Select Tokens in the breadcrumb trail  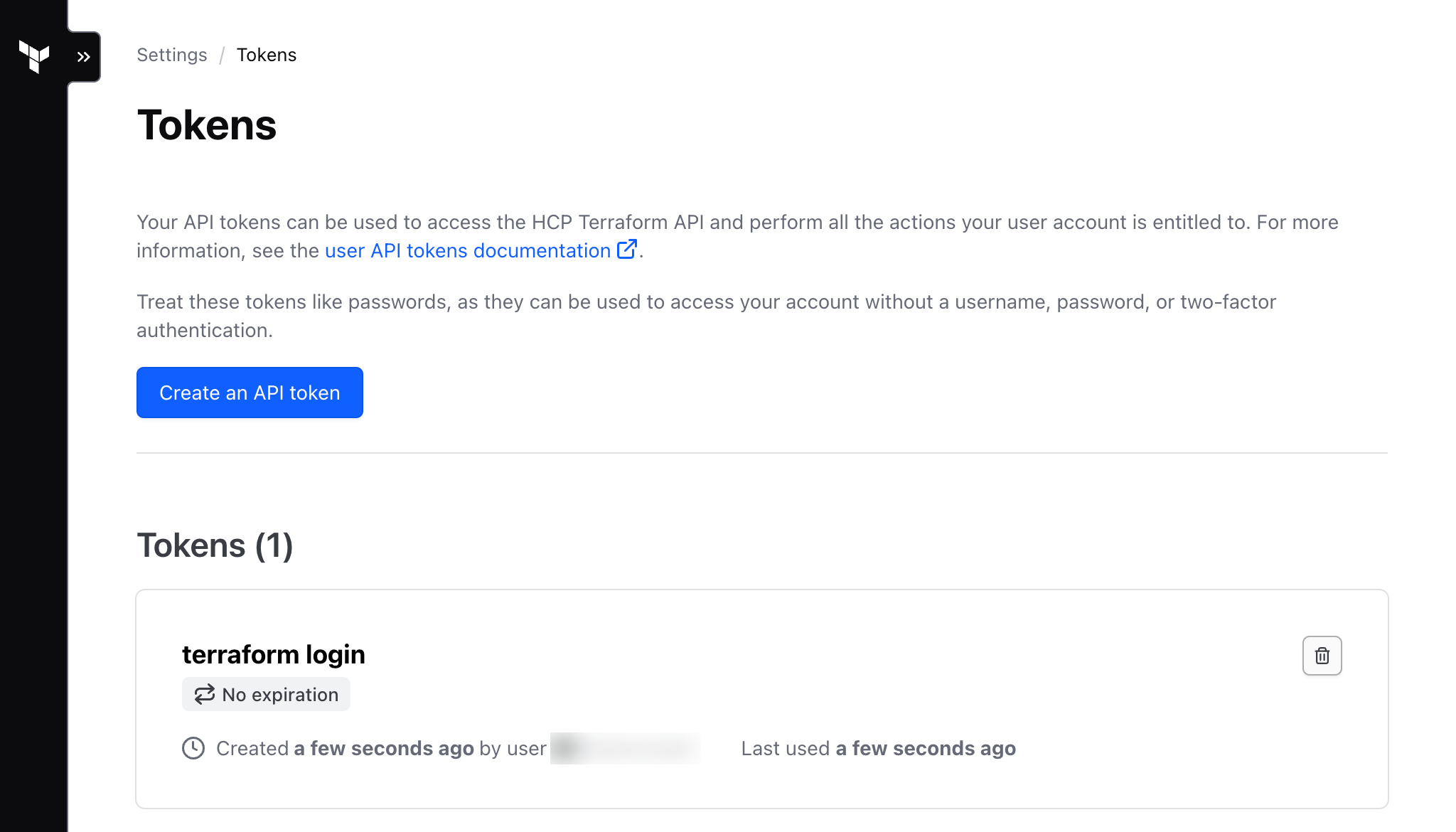click(267, 55)
